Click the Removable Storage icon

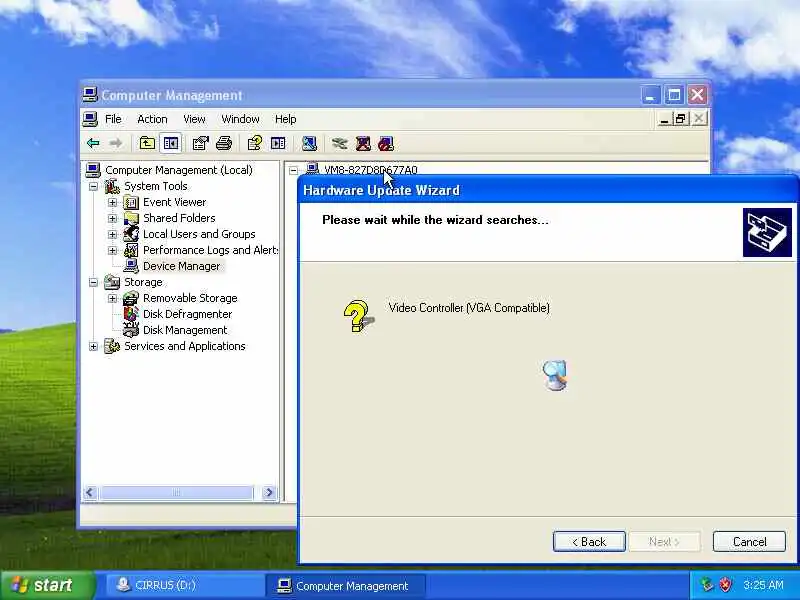[131, 298]
